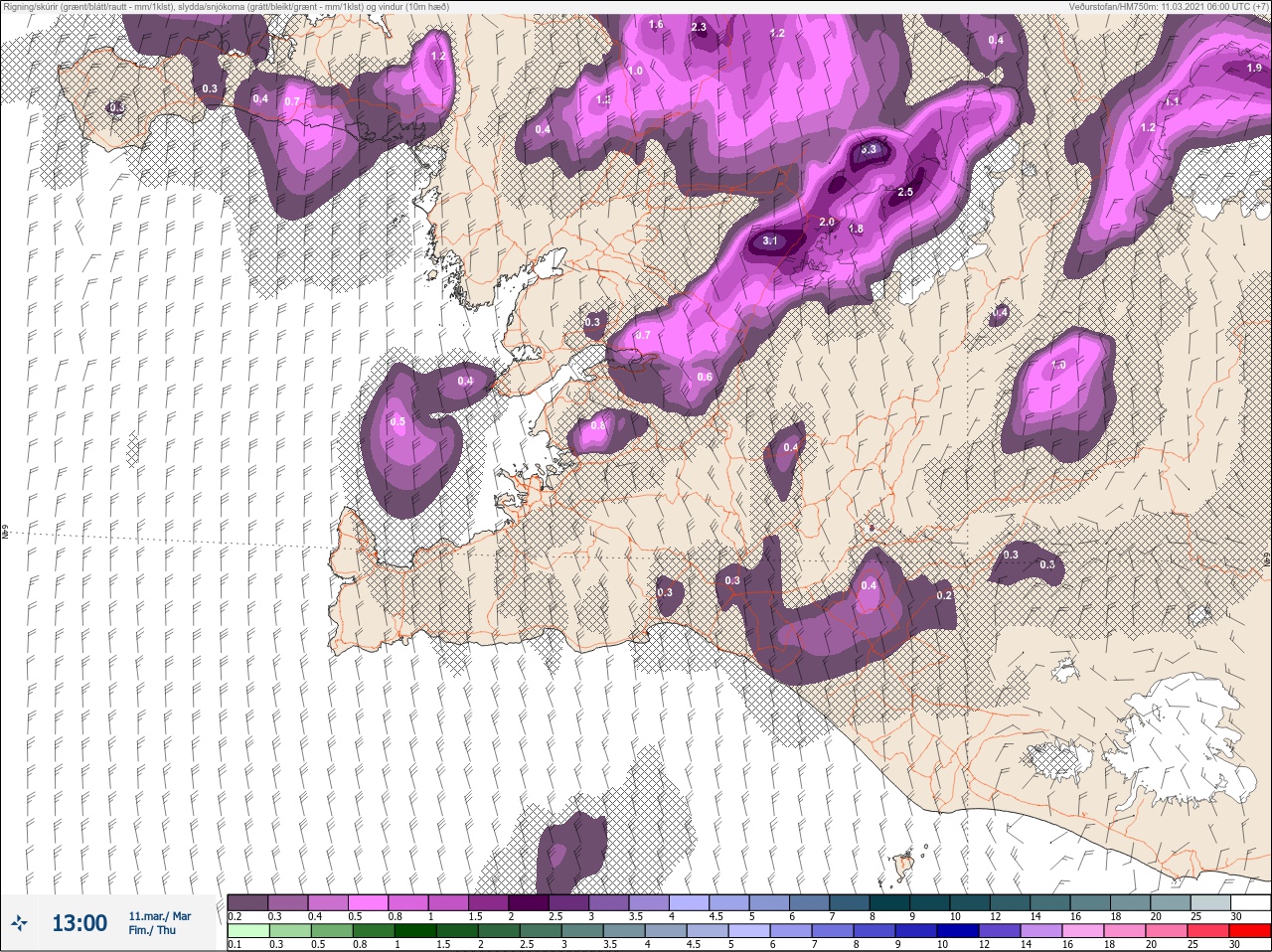Image resolution: width=1272 pixels, height=952 pixels.
Task: Click the first purple snow swatch labelled 0.2
Action: coord(247,902)
